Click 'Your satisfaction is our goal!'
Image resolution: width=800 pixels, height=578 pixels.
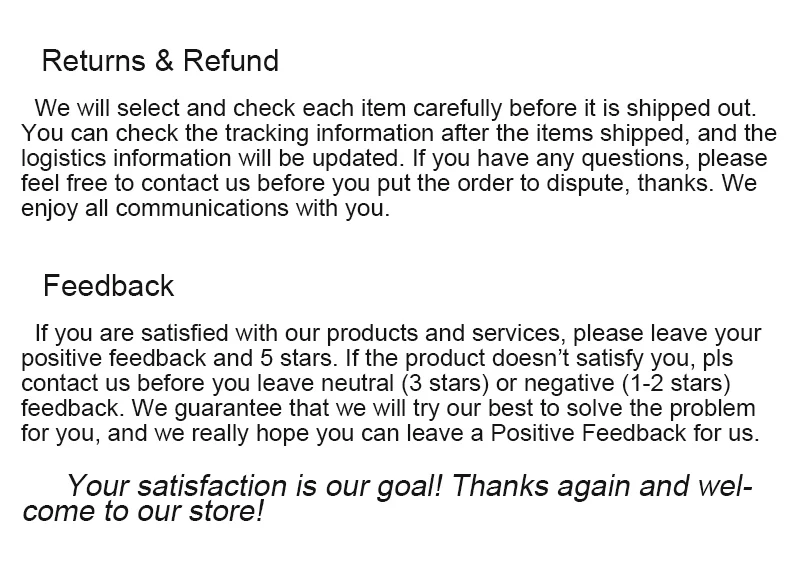(x=254, y=486)
